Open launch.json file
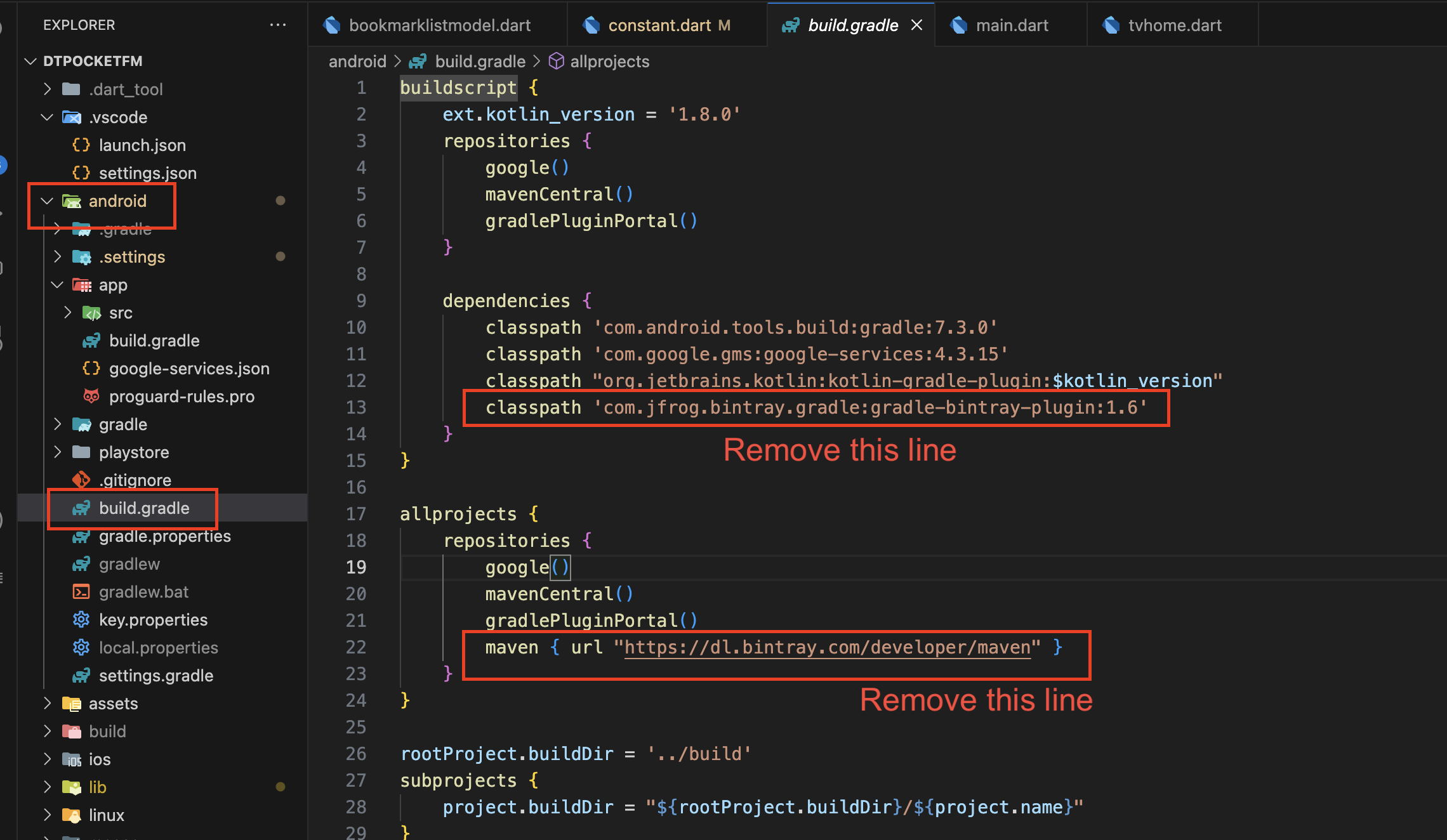Image resolution: width=1447 pixels, height=840 pixels. click(x=142, y=145)
